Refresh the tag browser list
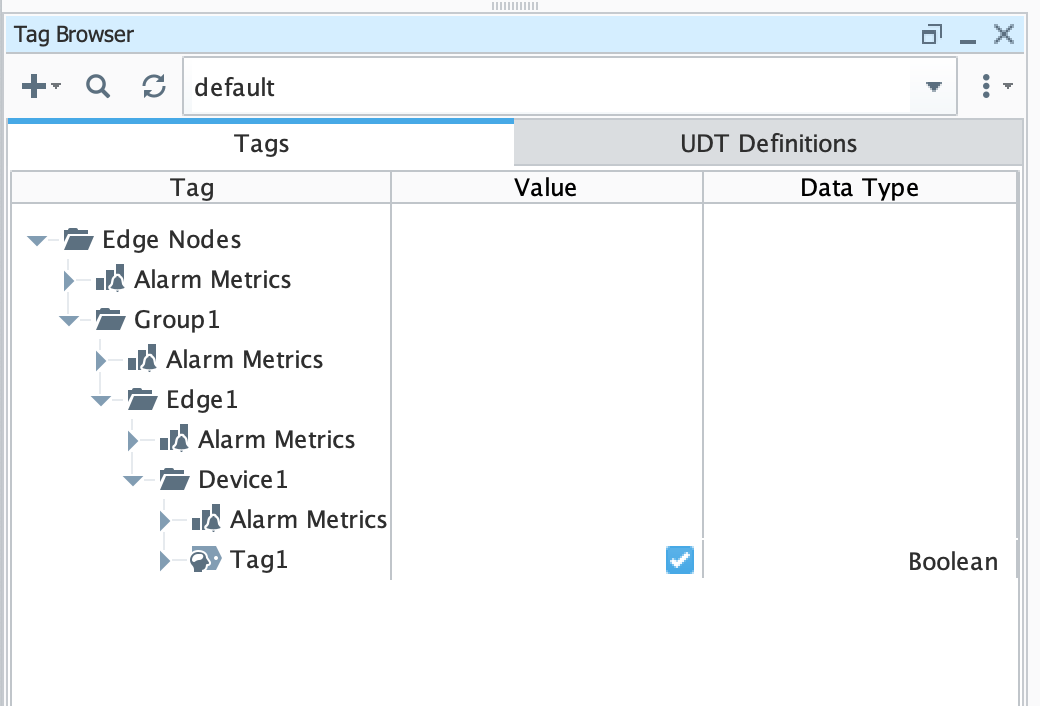The image size is (1040, 706). click(x=153, y=87)
